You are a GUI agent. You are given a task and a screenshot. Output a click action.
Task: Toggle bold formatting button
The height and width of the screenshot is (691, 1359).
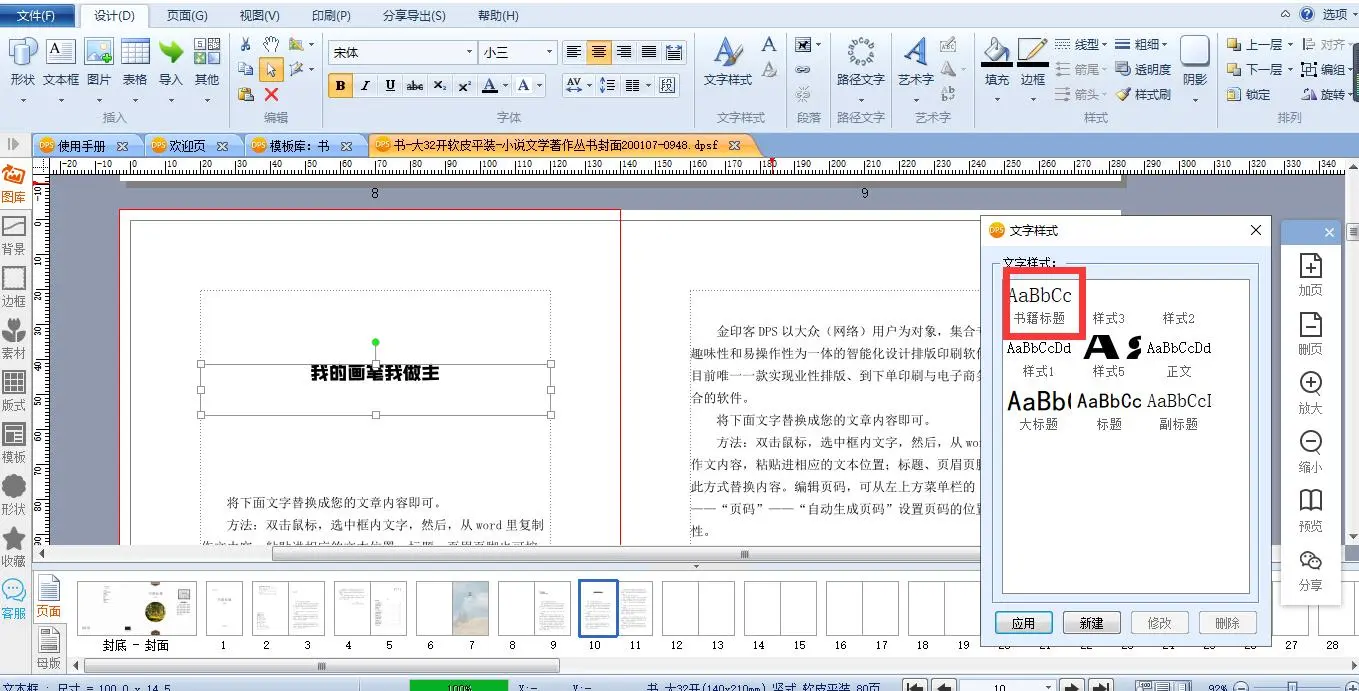[341, 86]
